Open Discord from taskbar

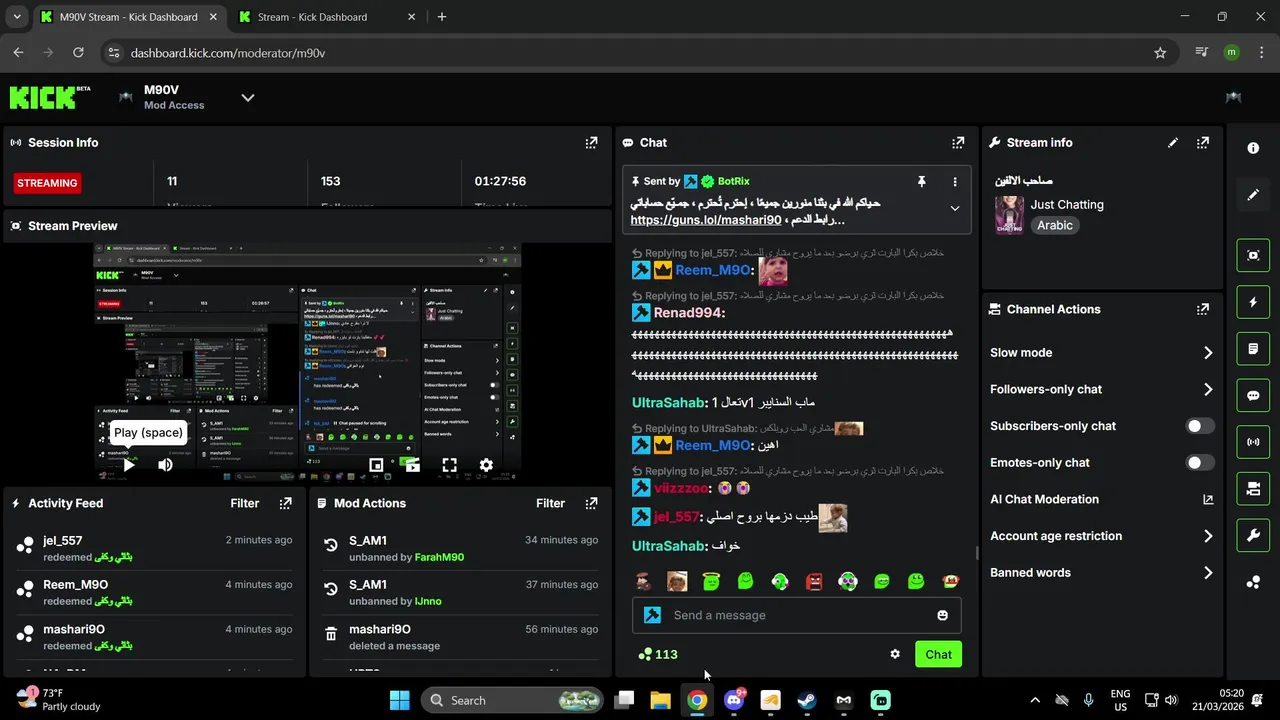coord(734,700)
